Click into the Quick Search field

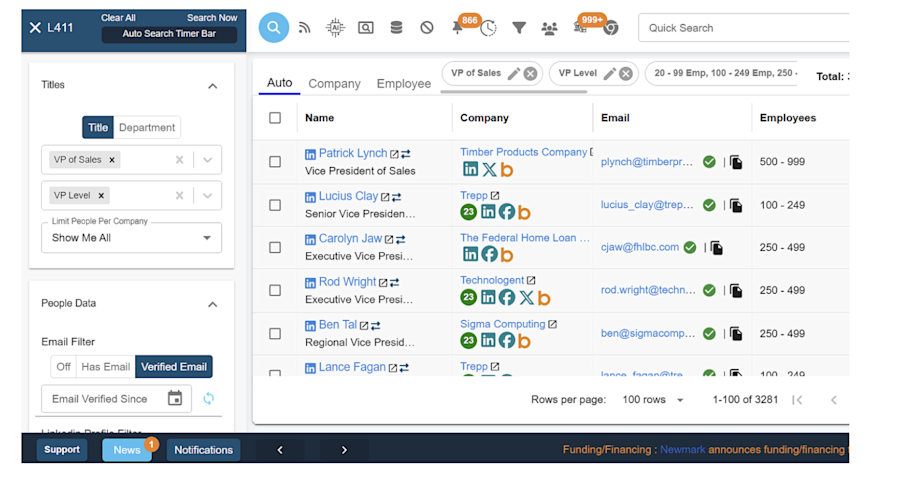point(743,28)
